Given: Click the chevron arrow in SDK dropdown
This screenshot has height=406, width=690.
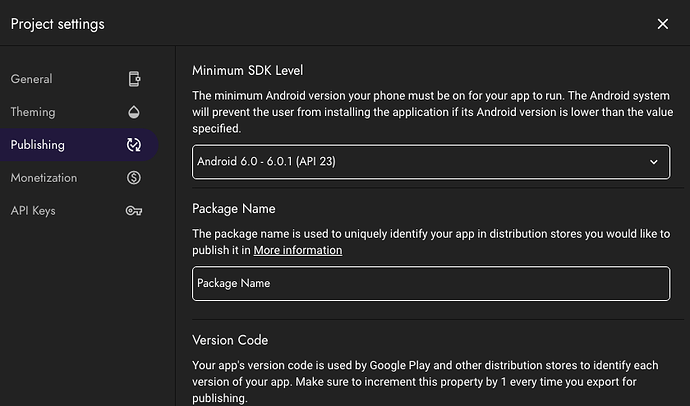Looking at the screenshot, I should point(654,161).
